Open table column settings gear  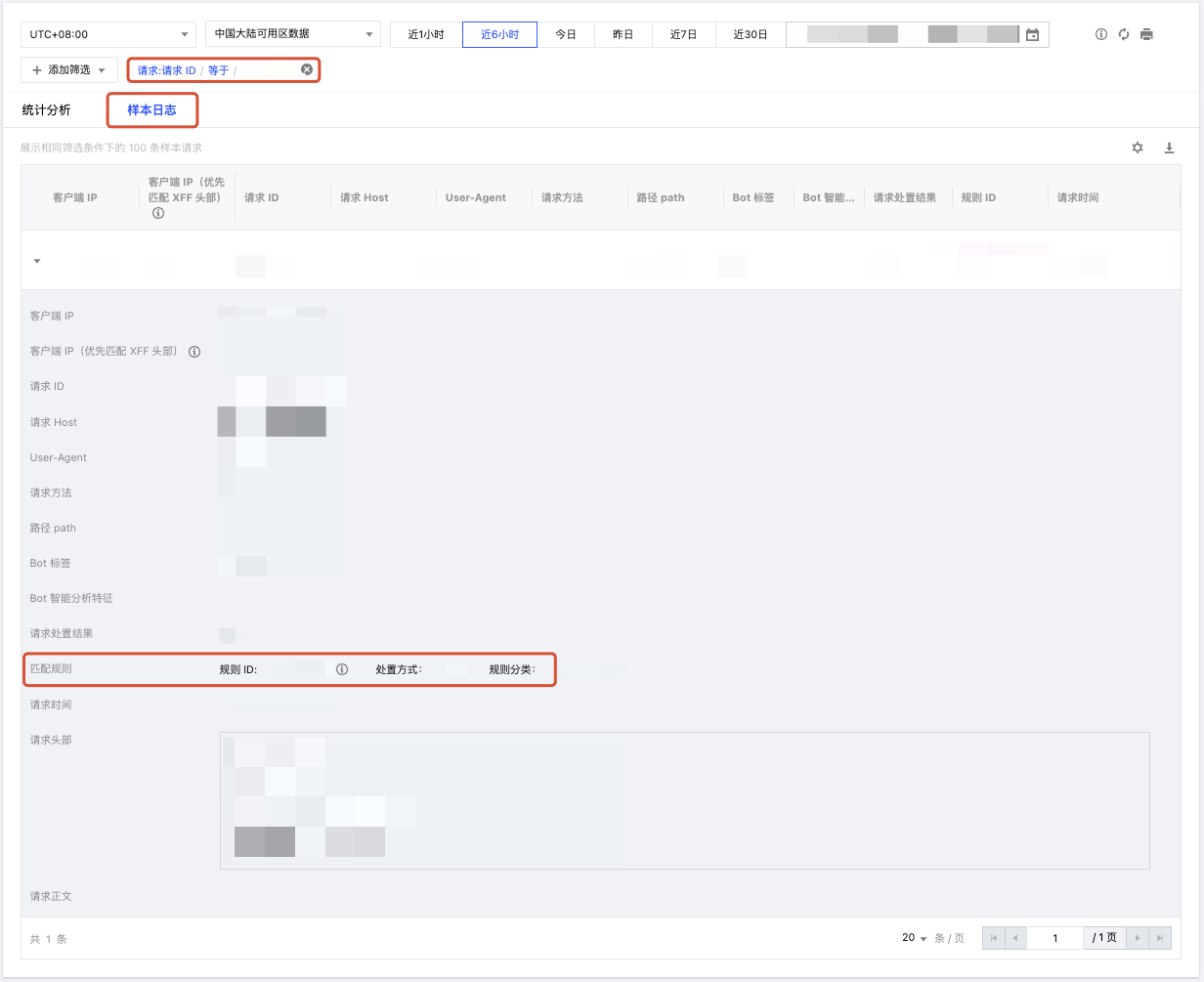(1138, 148)
